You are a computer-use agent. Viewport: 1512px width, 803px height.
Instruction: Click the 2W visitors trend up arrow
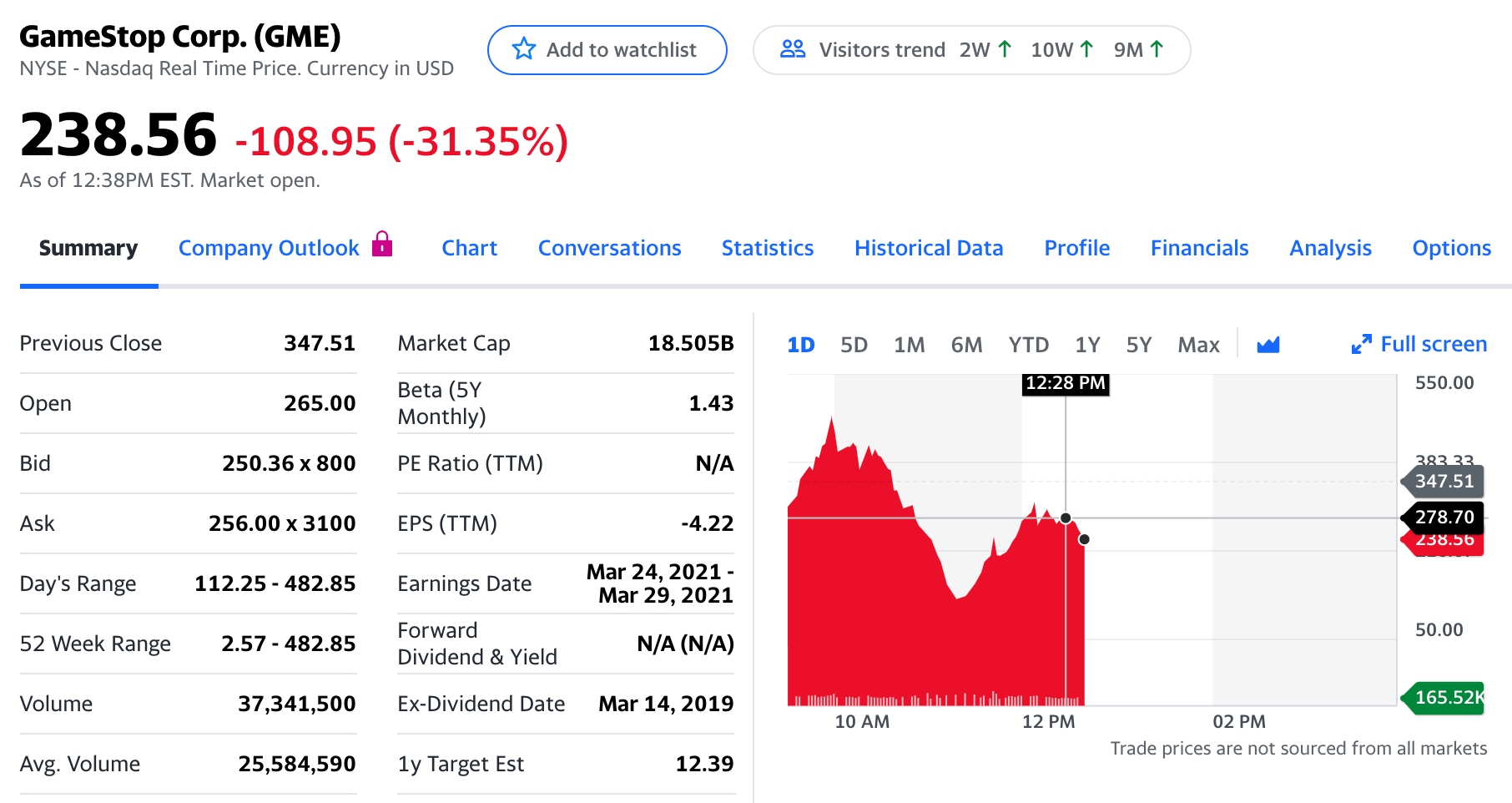(1005, 49)
